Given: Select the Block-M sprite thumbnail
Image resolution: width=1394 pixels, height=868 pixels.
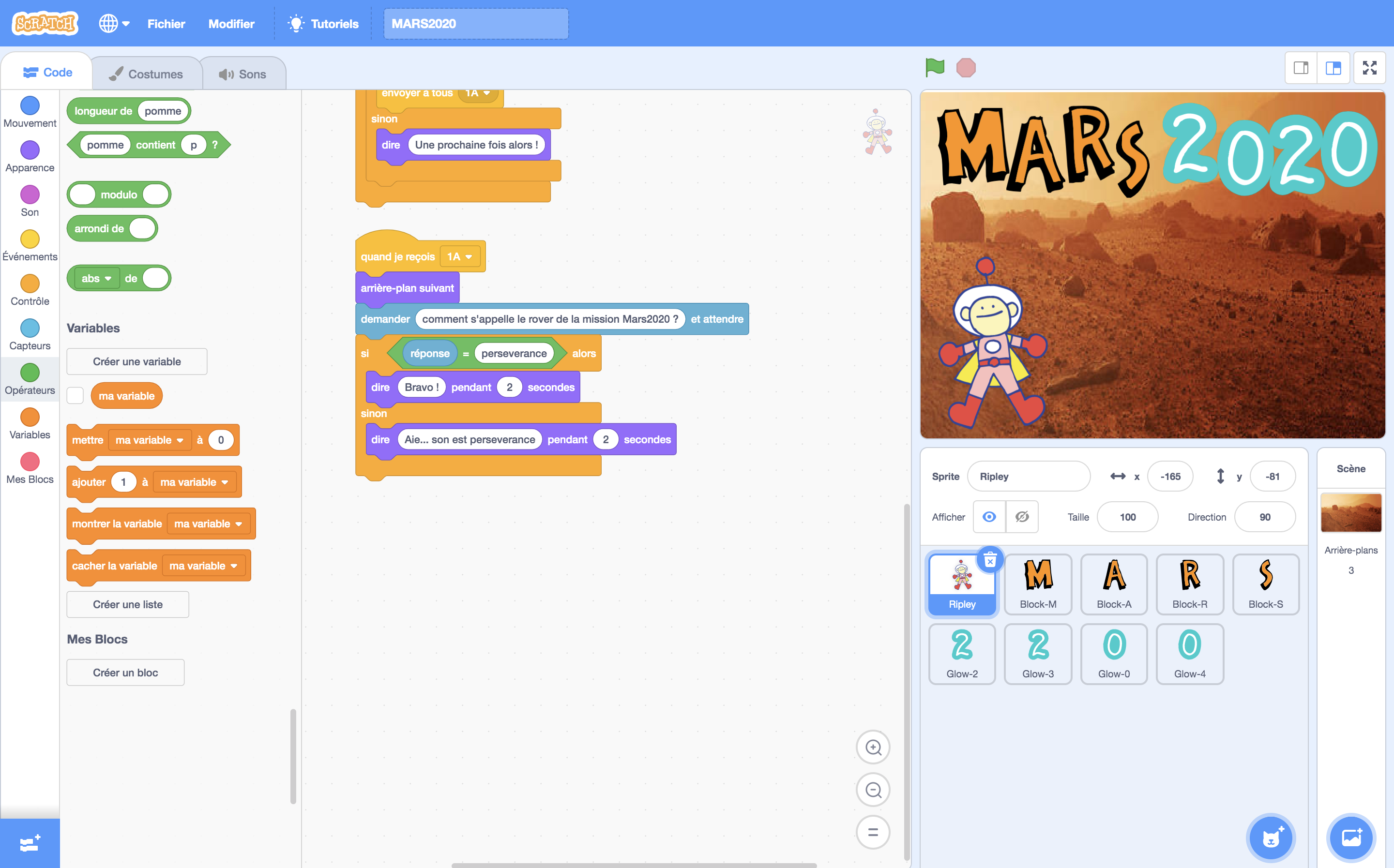Looking at the screenshot, I should click(x=1037, y=583).
